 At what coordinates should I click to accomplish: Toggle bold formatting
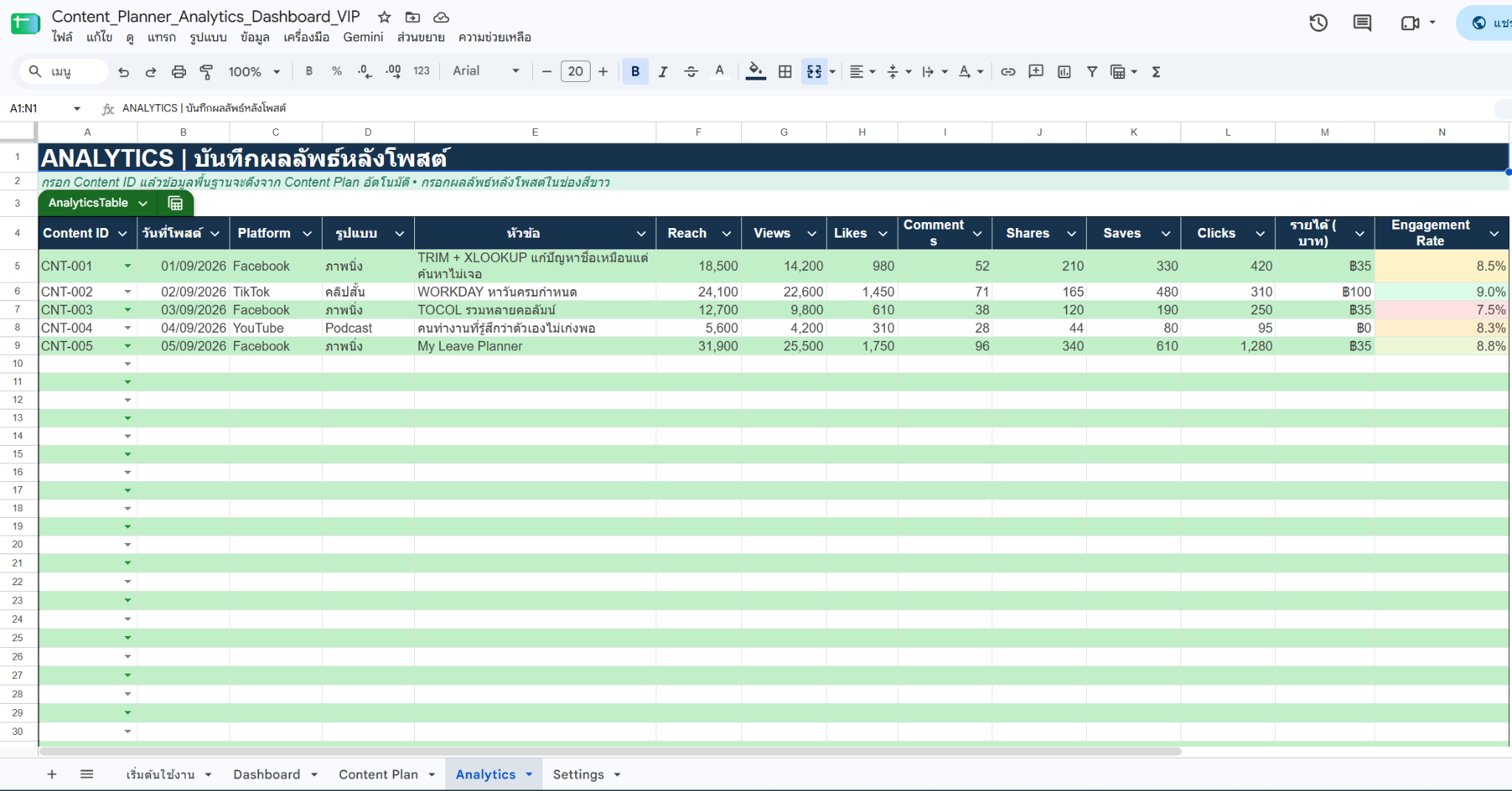[635, 72]
